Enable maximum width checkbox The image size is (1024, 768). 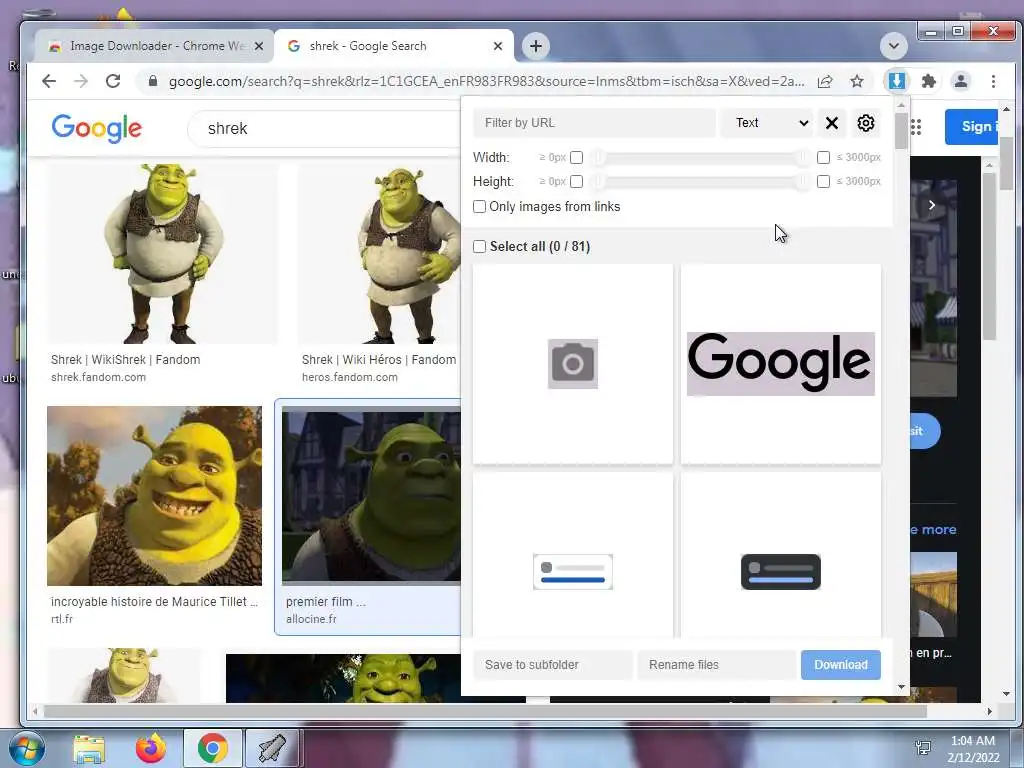pos(823,157)
